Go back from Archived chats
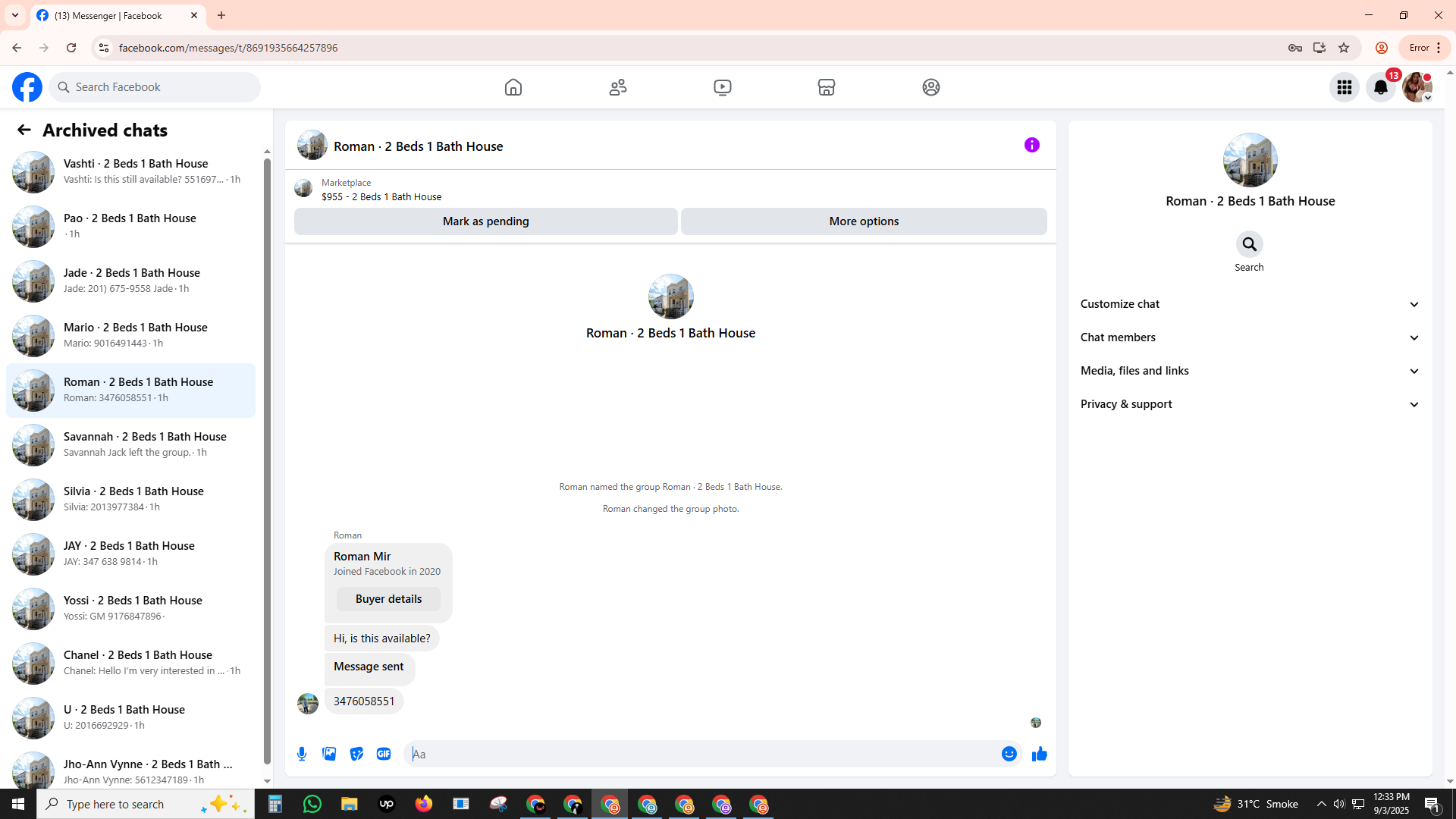The height and width of the screenshot is (819, 1456). [x=24, y=130]
